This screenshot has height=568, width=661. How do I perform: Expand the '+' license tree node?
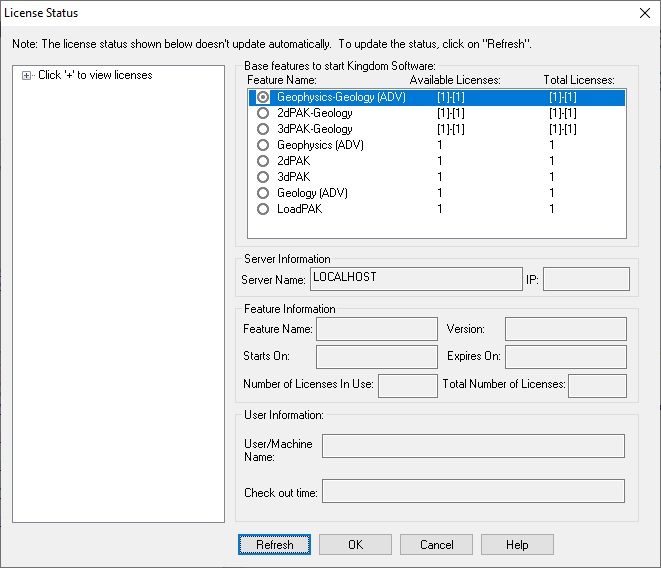click(x=27, y=75)
